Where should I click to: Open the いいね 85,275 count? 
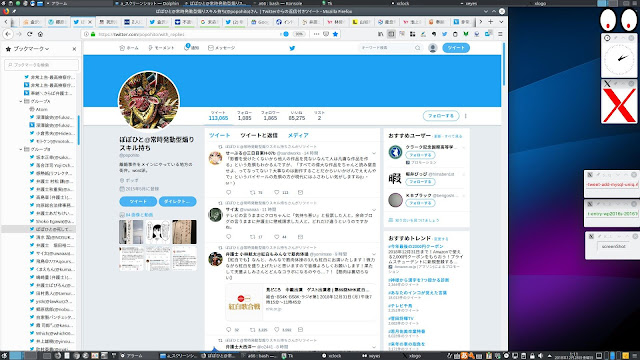coord(297,116)
